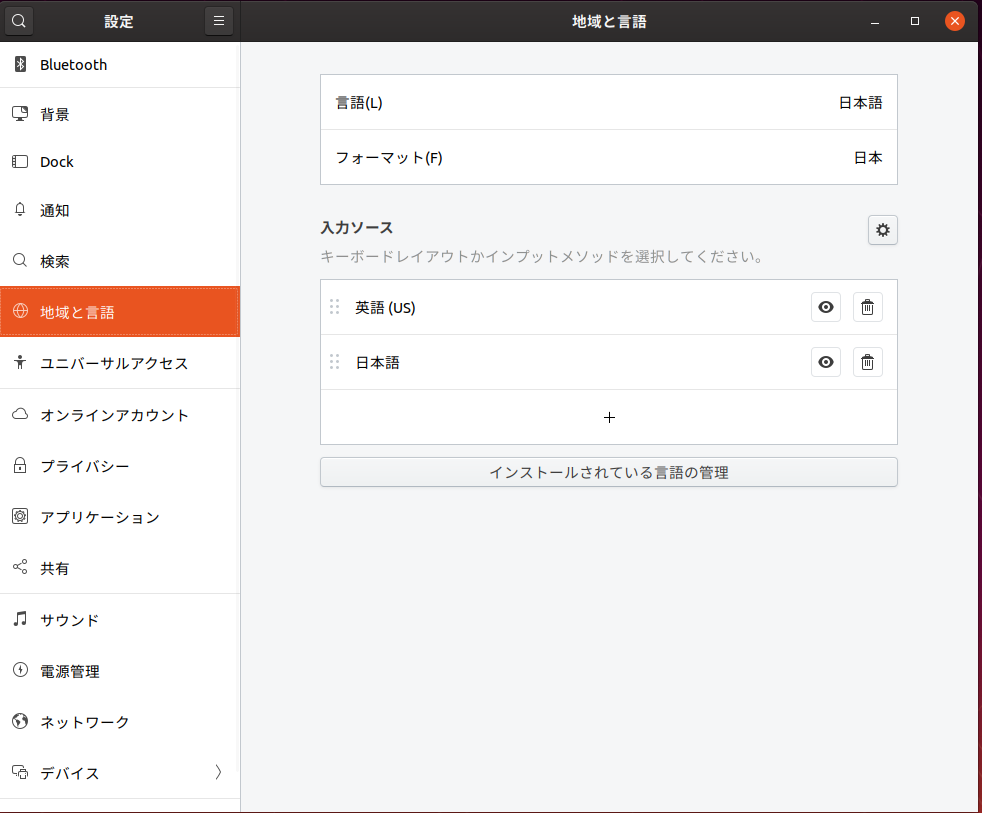Select アプリケーション in the sidebar
The height and width of the screenshot is (813, 982).
click(120, 517)
